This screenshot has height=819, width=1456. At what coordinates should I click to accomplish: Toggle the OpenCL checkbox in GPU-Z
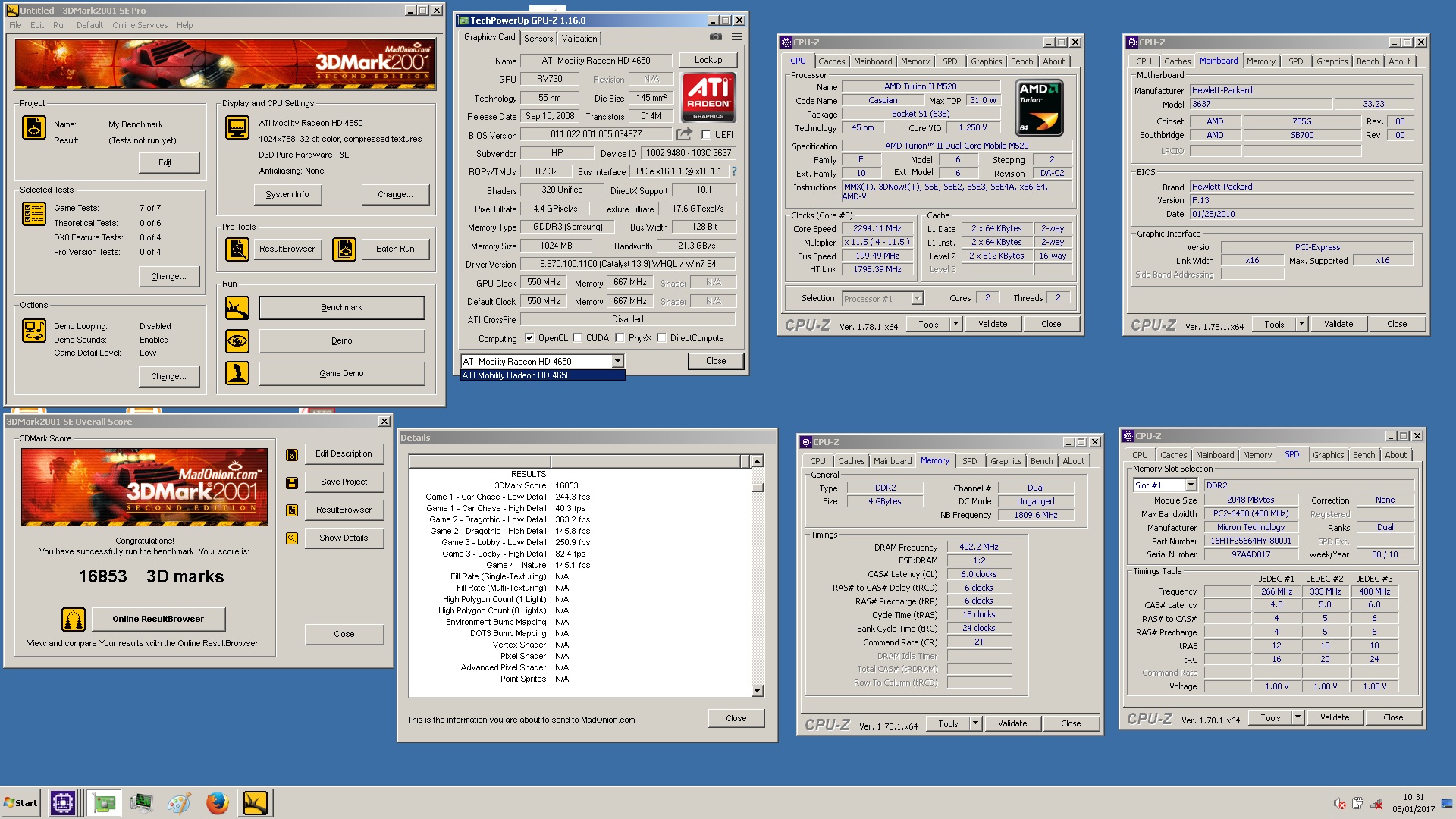pyautogui.click(x=529, y=338)
